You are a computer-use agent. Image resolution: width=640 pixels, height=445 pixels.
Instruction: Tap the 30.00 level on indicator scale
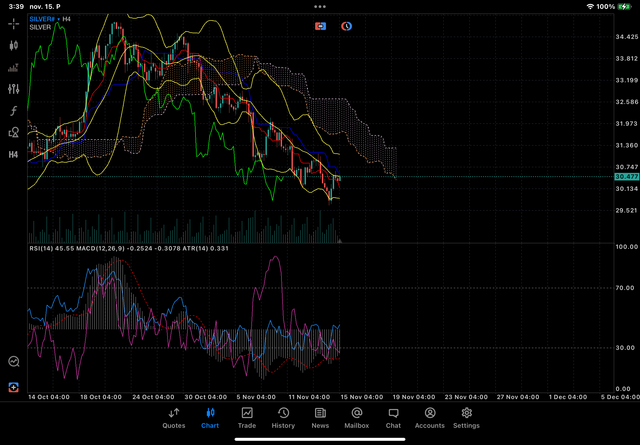coord(625,348)
